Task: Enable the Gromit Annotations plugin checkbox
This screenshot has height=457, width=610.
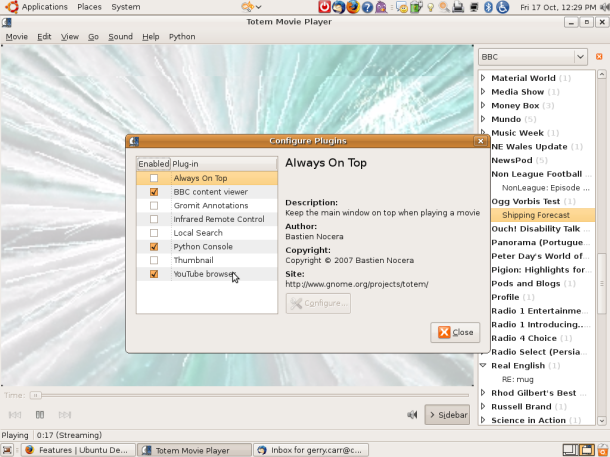Action: click(x=154, y=205)
